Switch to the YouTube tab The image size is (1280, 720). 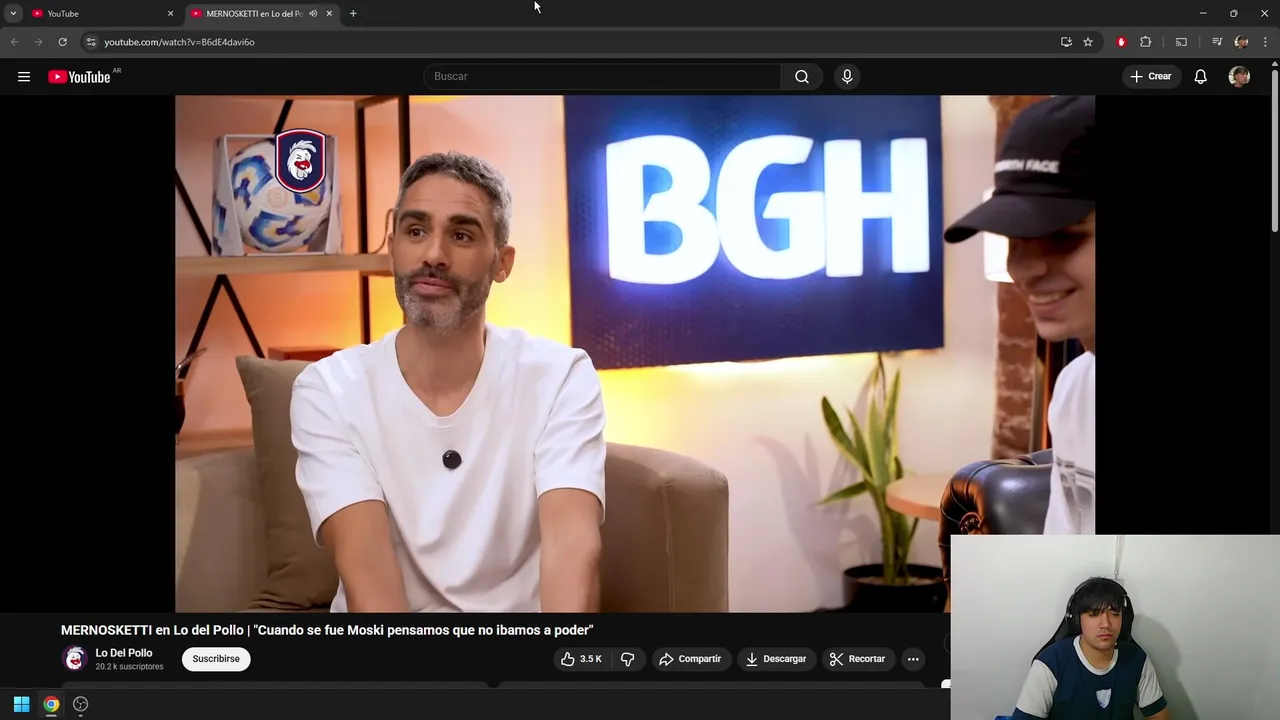[103, 13]
